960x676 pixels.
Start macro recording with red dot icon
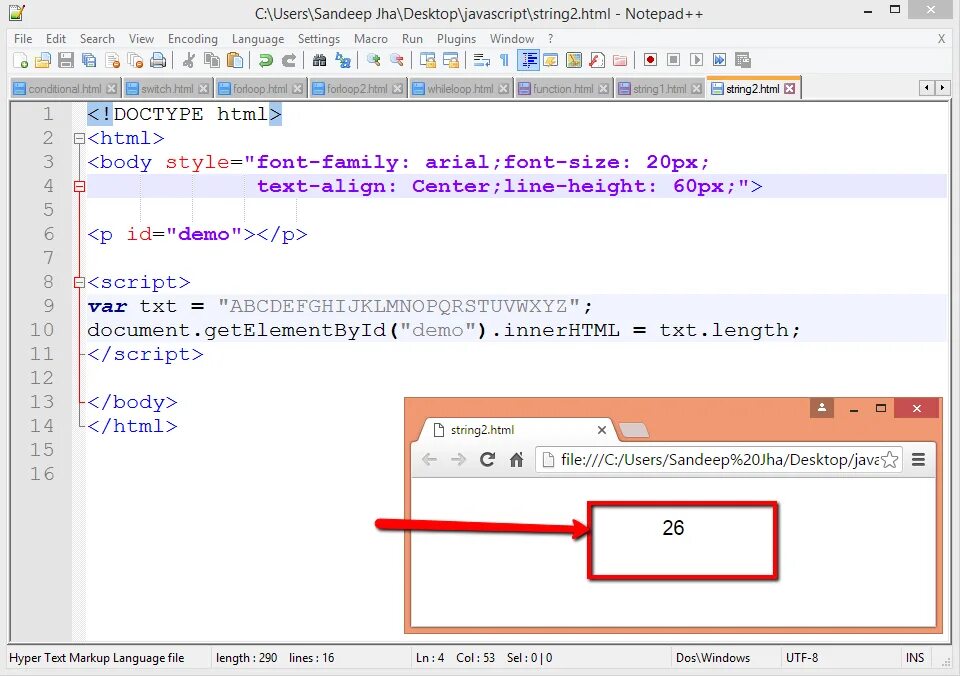click(x=650, y=60)
